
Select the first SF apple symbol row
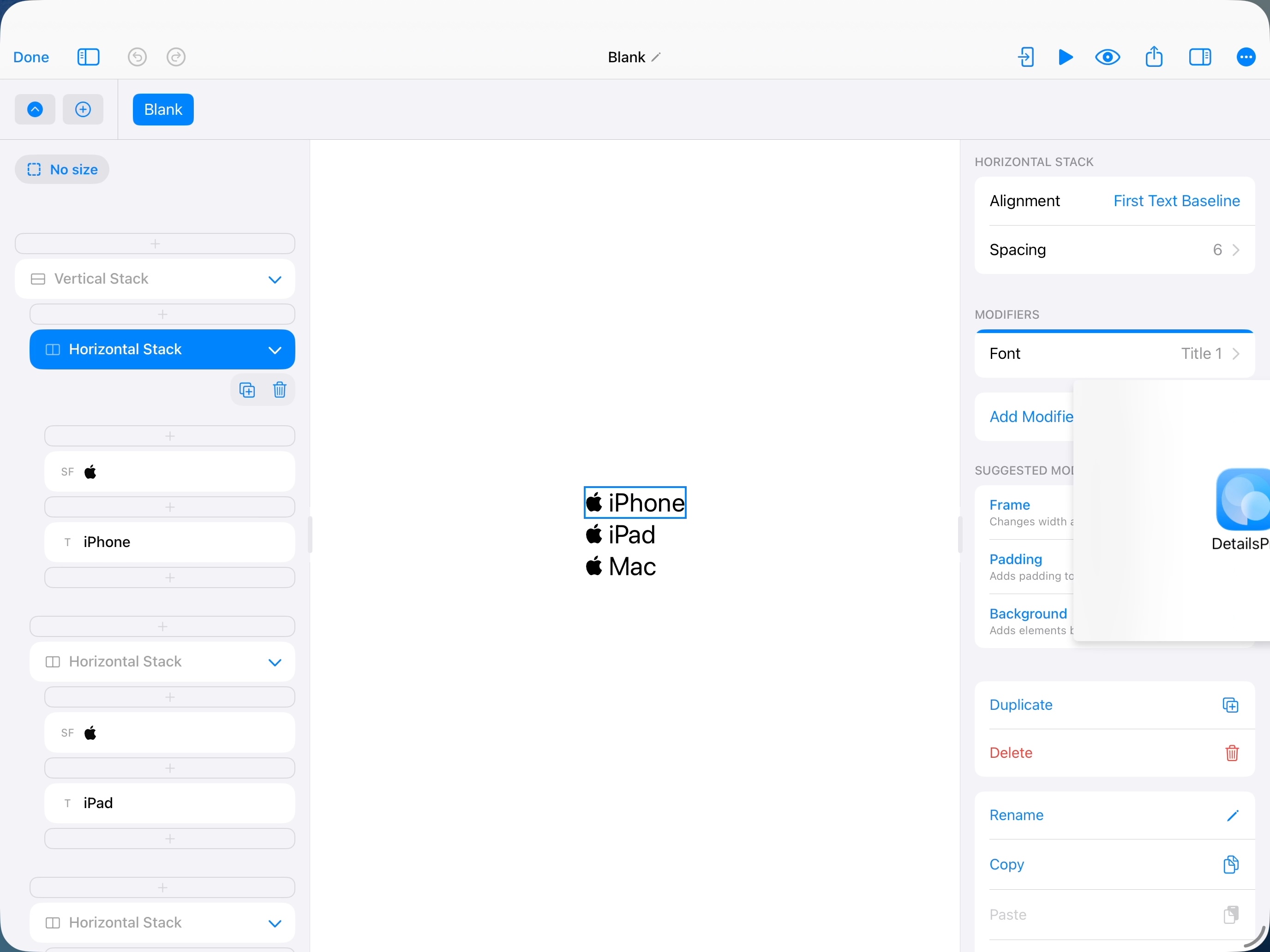click(170, 472)
